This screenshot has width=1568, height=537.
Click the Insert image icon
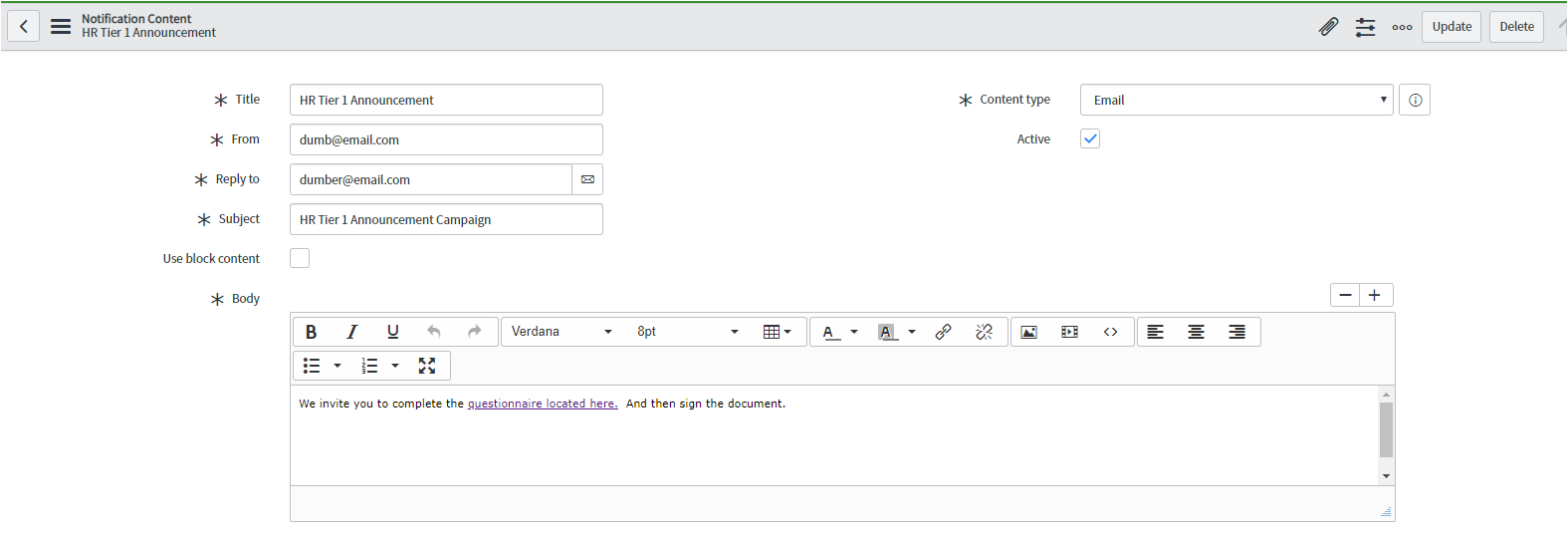(x=1029, y=332)
